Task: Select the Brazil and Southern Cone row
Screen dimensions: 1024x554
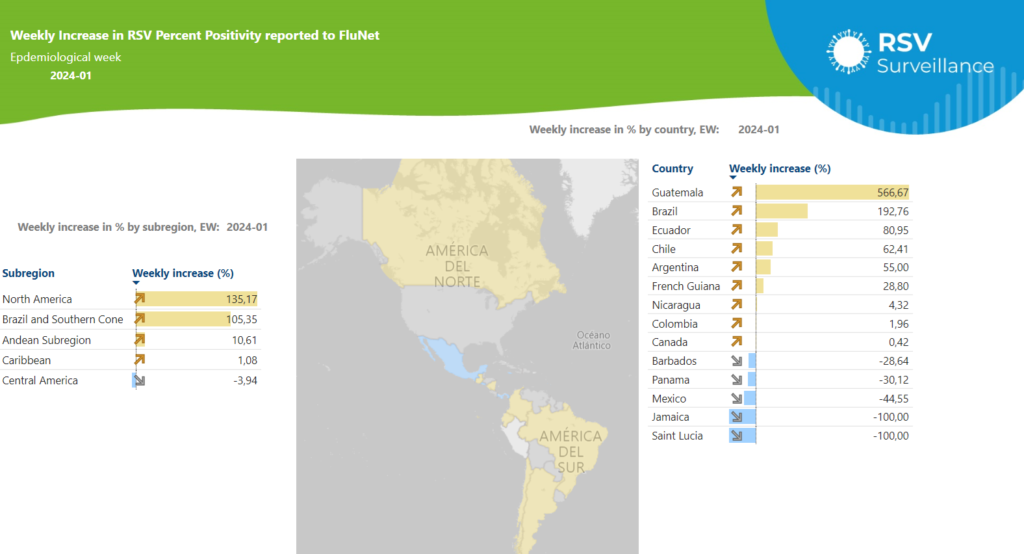Action: 130,319
